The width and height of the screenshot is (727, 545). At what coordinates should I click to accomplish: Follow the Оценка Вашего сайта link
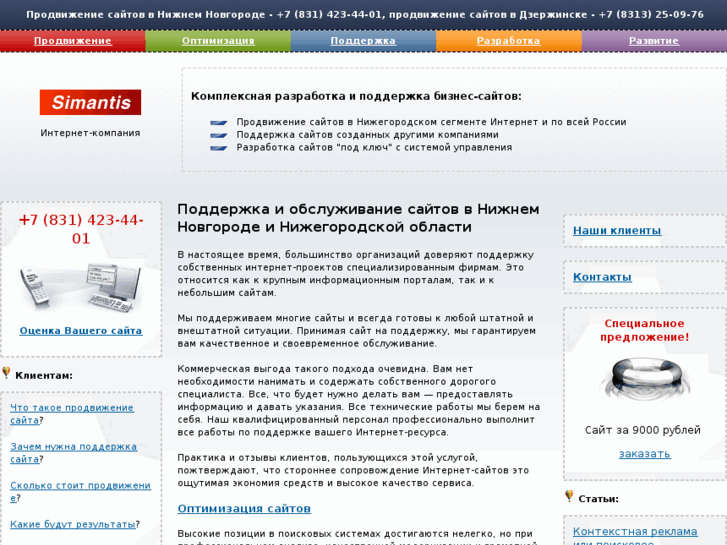[81, 331]
